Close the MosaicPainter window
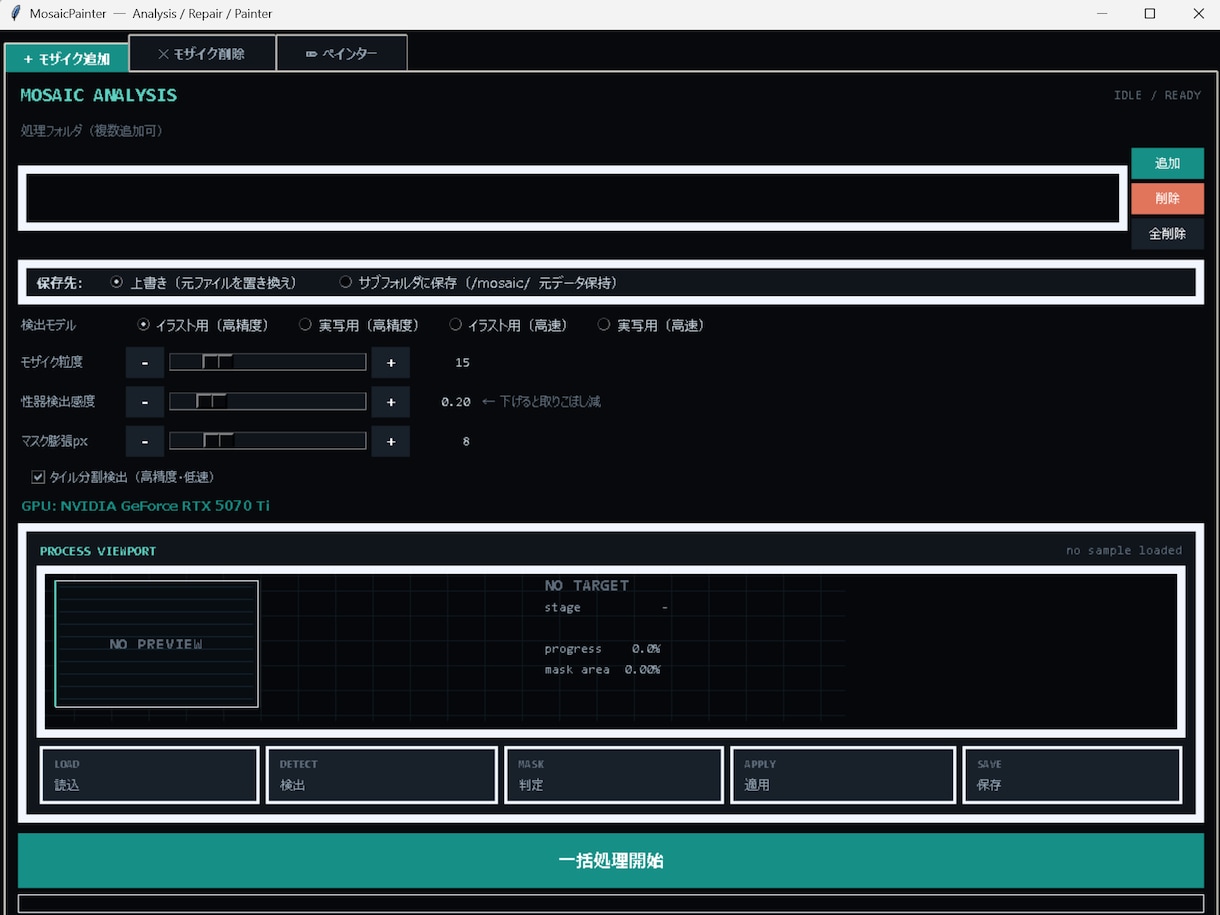Image resolution: width=1220 pixels, height=915 pixels. coord(1198,14)
